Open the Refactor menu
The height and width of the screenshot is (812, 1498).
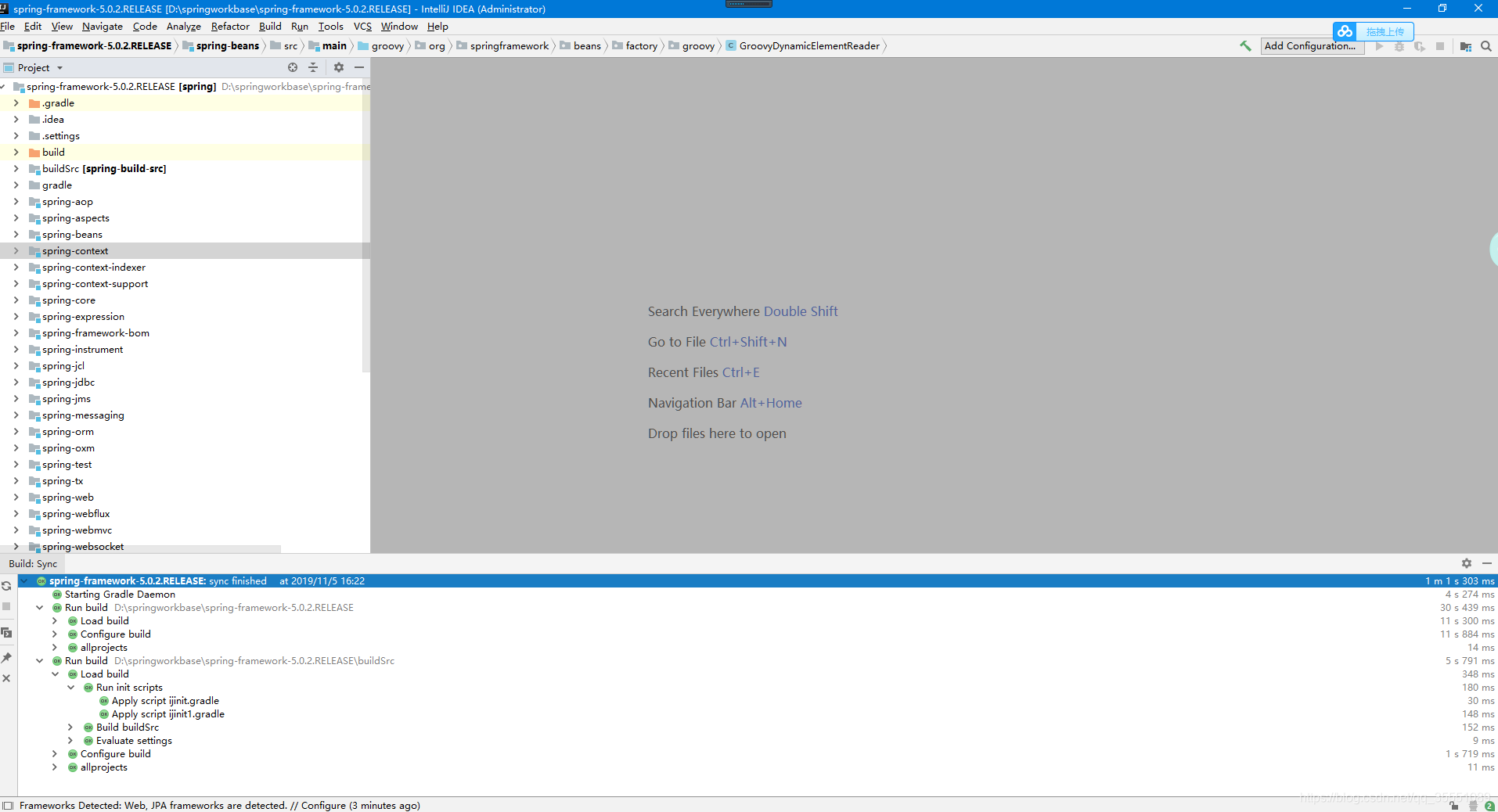pyautogui.click(x=230, y=27)
